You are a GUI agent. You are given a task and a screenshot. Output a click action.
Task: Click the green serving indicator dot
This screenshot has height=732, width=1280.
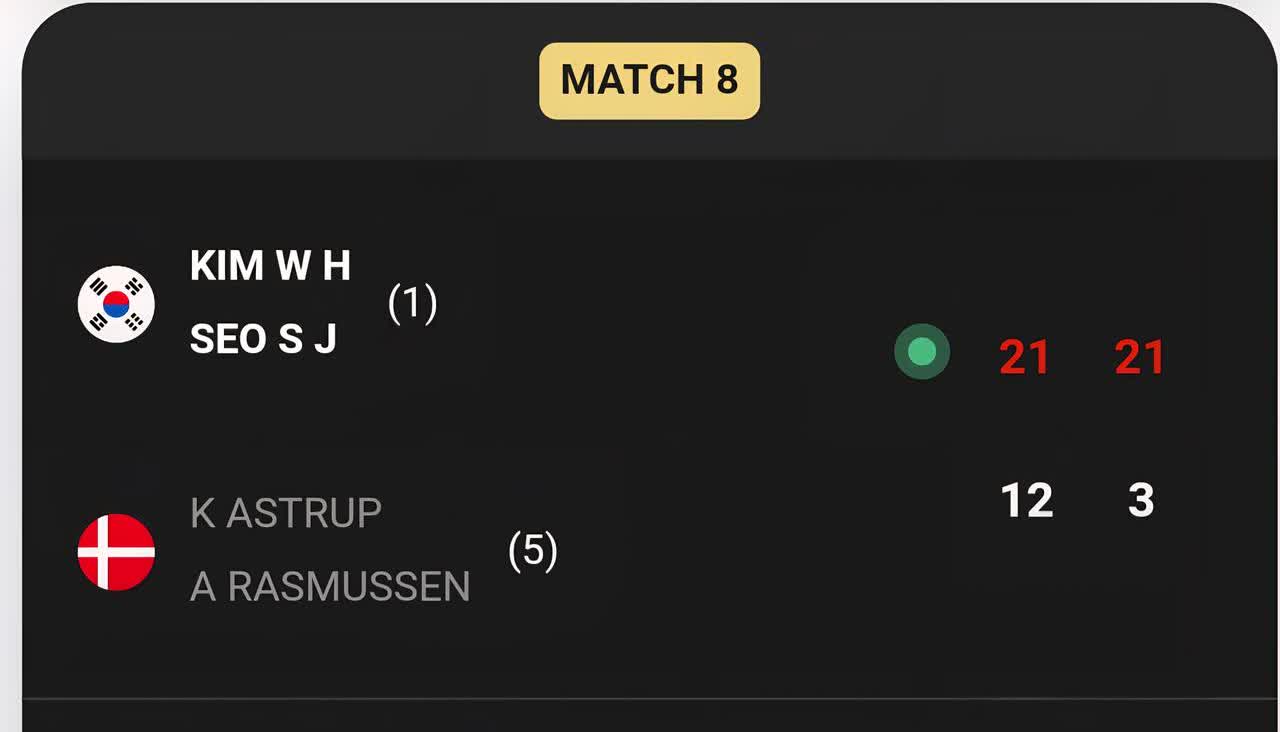point(921,352)
